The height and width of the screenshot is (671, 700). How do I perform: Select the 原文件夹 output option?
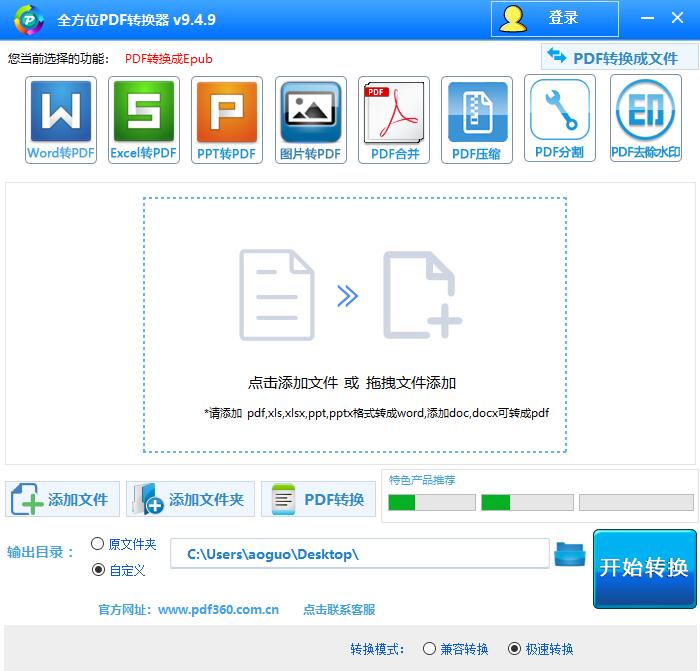[x=124, y=544]
